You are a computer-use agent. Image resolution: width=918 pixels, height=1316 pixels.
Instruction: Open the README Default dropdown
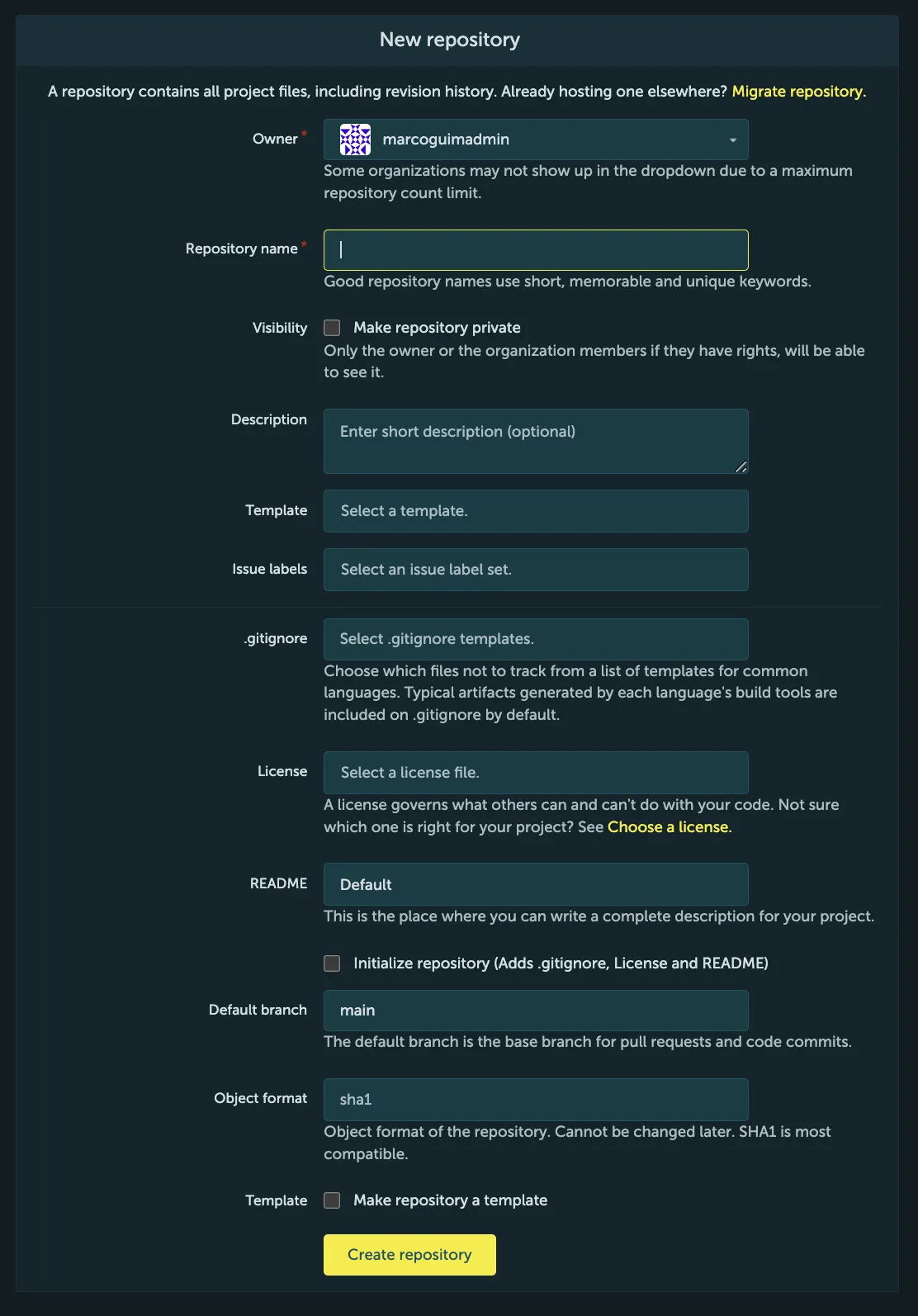[x=536, y=884]
